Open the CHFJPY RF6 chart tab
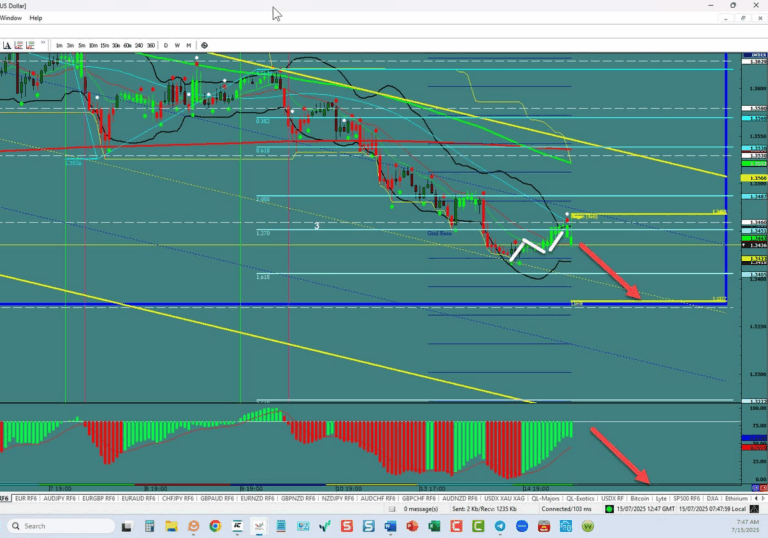The height and width of the screenshot is (538, 768). click(x=178, y=498)
